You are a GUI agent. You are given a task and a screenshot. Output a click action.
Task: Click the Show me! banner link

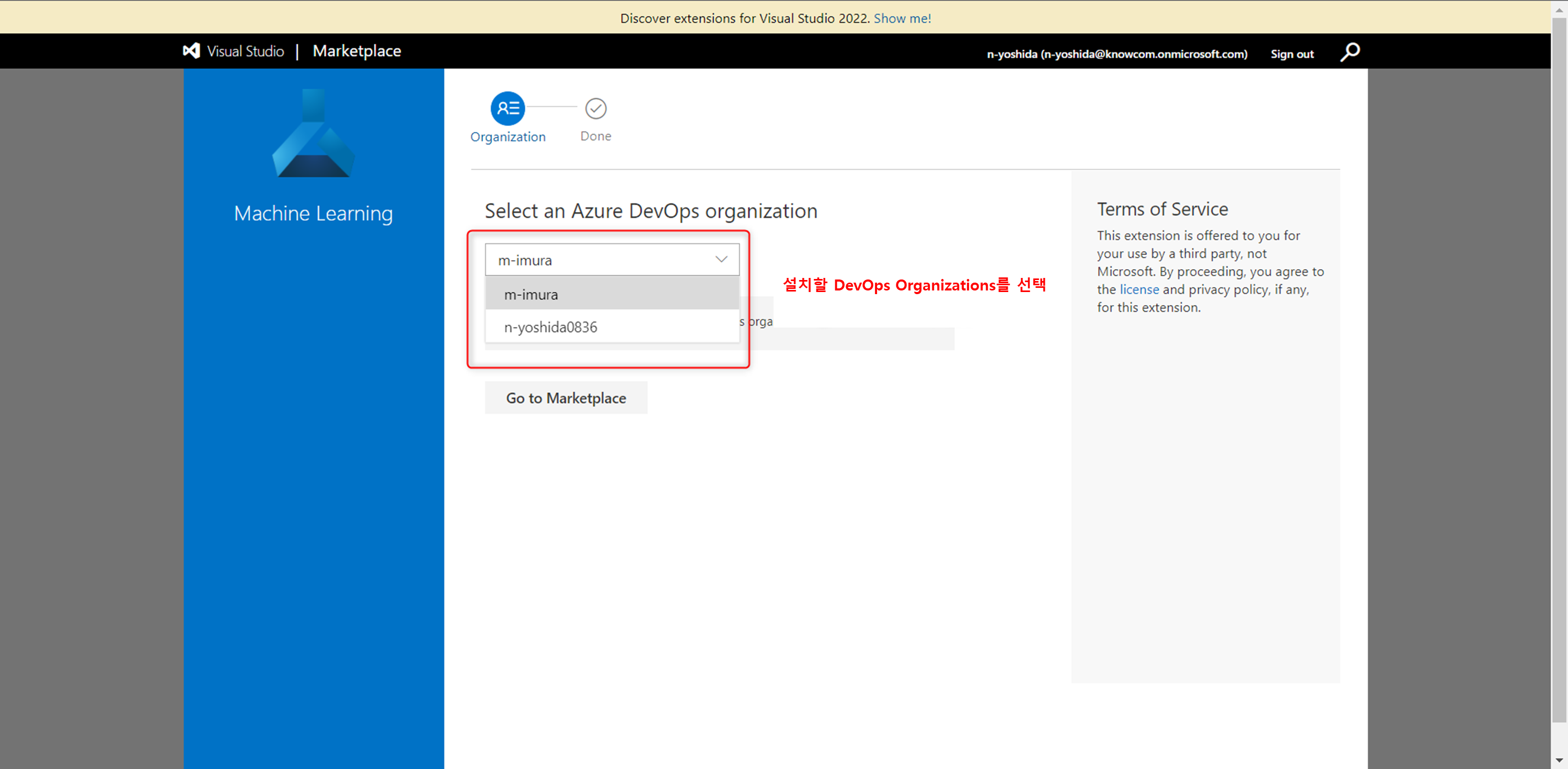[x=902, y=18]
